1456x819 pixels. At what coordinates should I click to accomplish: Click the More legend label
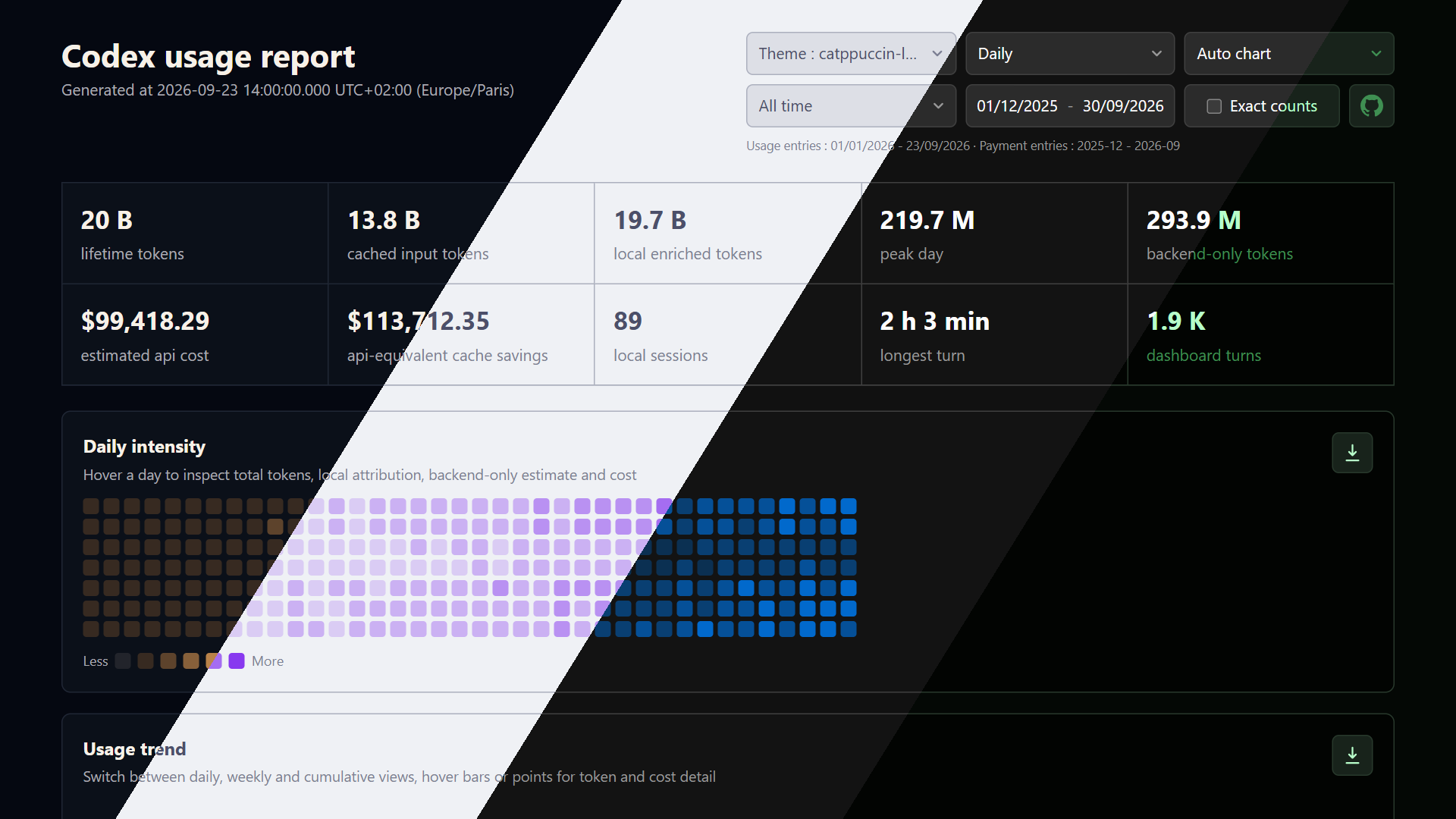pos(268,661)
